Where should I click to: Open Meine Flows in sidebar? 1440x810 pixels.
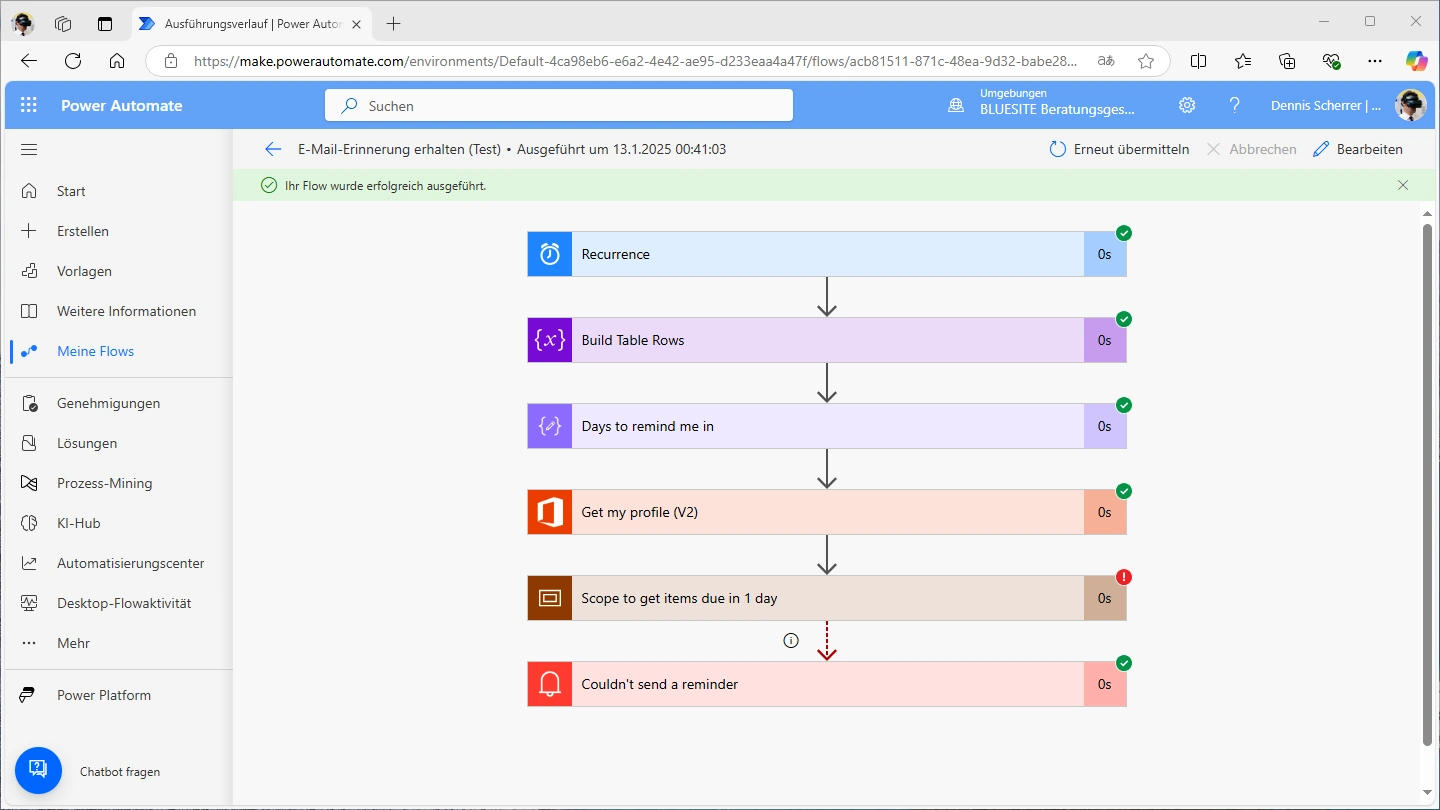click(x=95, y=351)
